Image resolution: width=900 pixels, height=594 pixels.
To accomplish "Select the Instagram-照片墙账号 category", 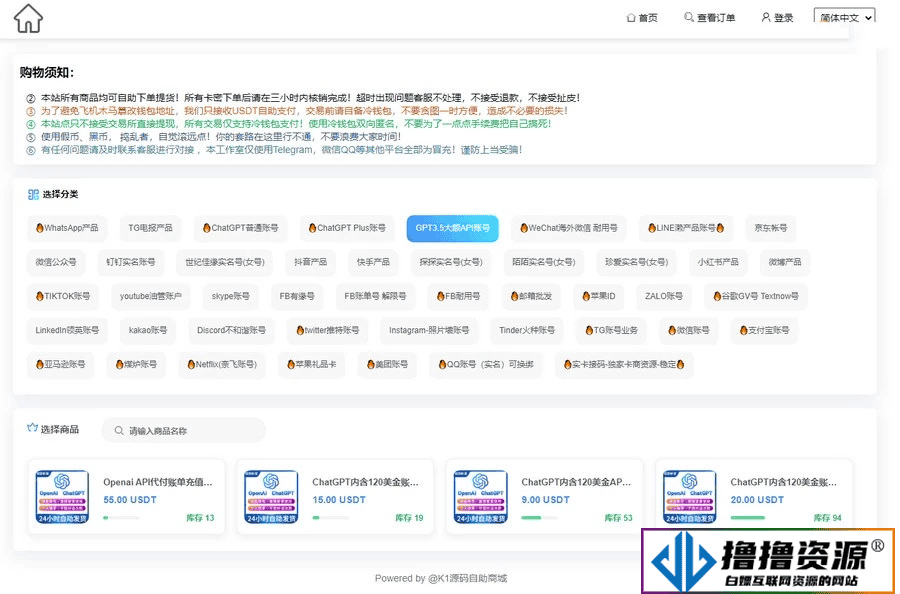I will tap(429, 330).
